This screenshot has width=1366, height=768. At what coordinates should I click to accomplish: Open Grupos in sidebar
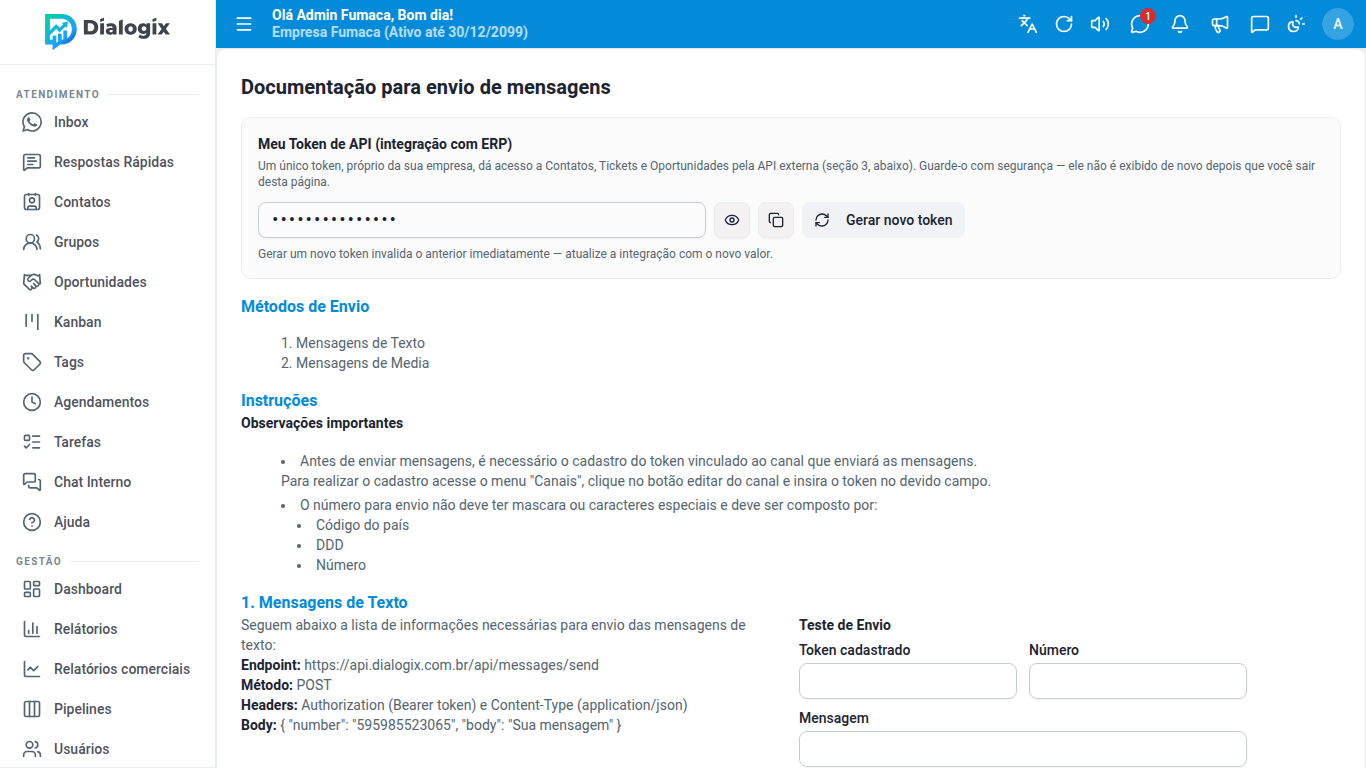point(108,242)
